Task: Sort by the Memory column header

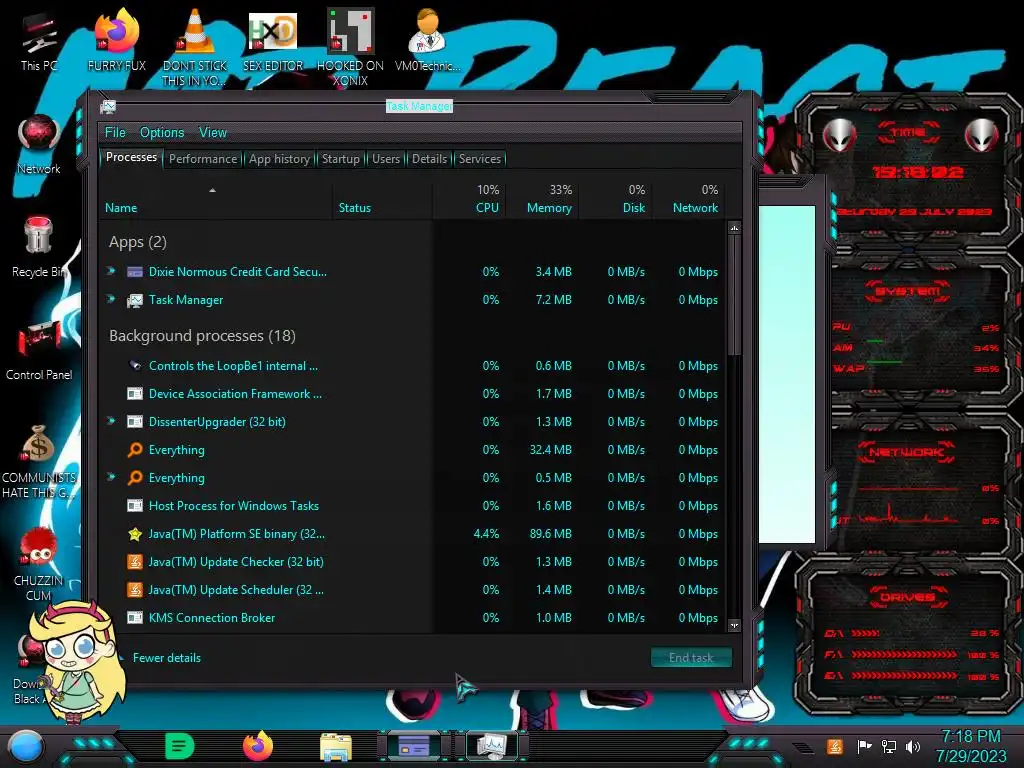Action: point(542,200)
